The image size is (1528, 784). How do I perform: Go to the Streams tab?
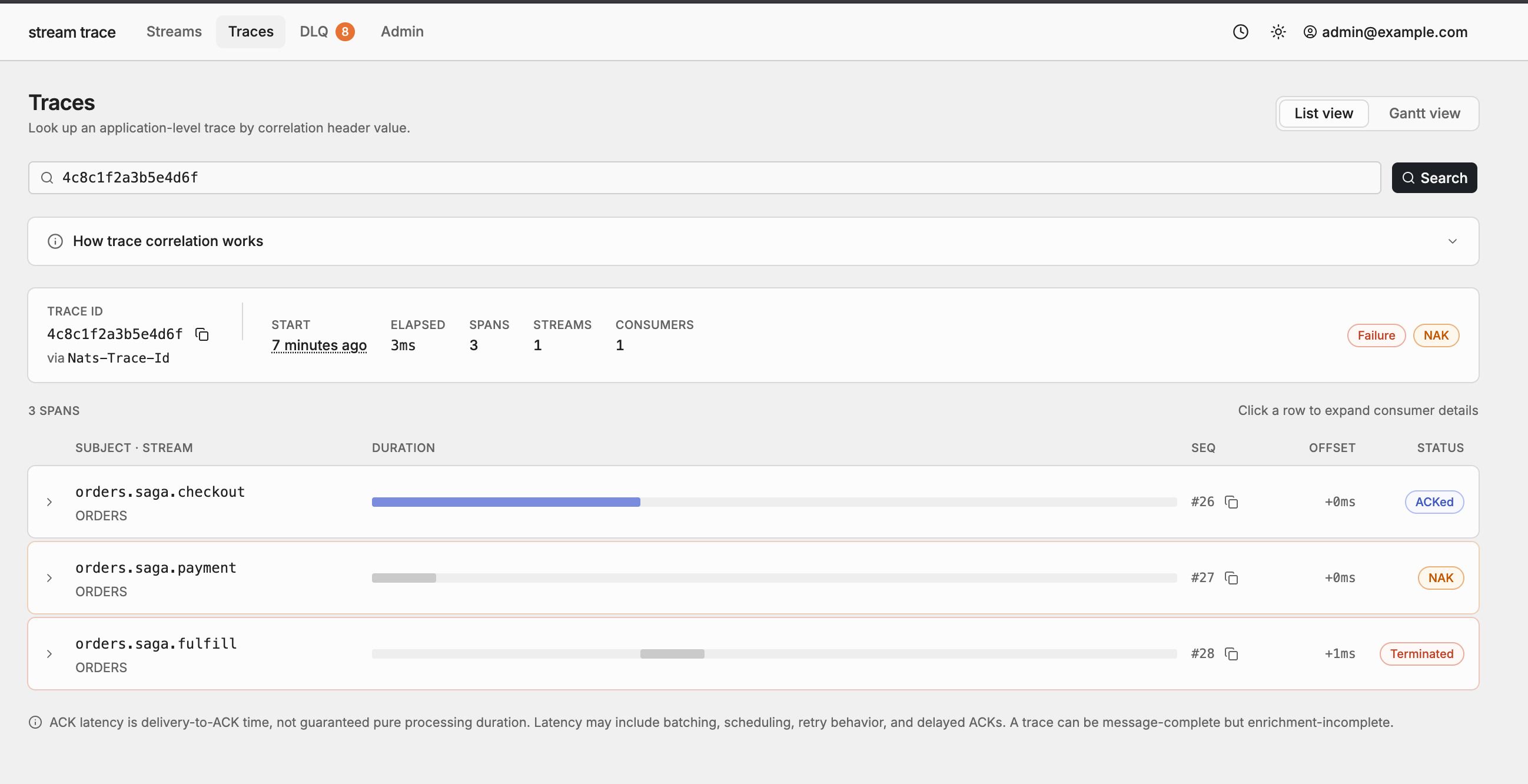tap(174, 32)
